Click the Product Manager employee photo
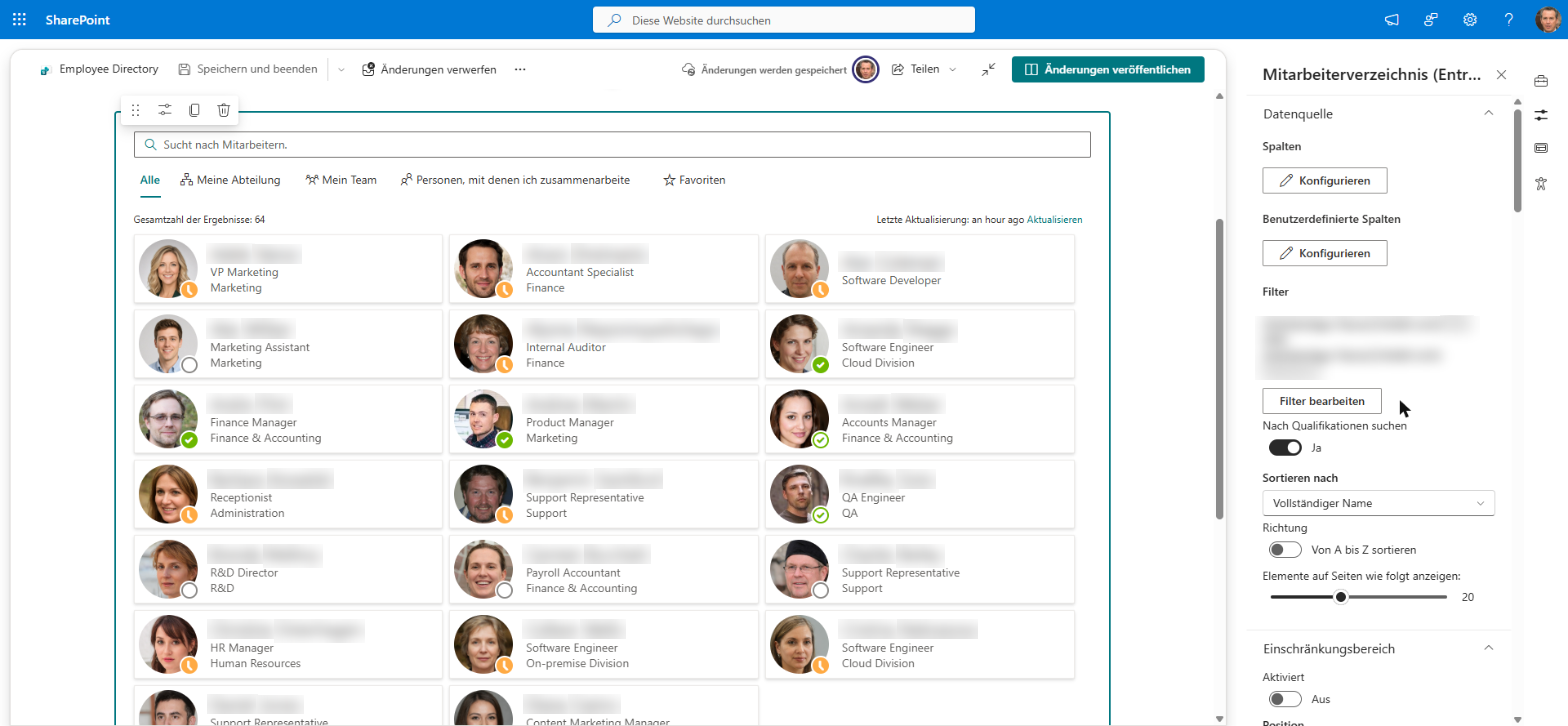This screenshot has height=726, width=1568. (484, 419)
